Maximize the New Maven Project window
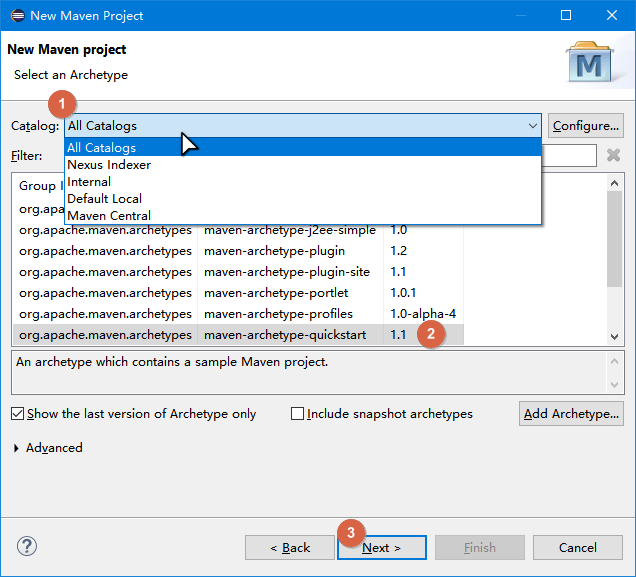This screenshot has width=636, height=577. 566,15
